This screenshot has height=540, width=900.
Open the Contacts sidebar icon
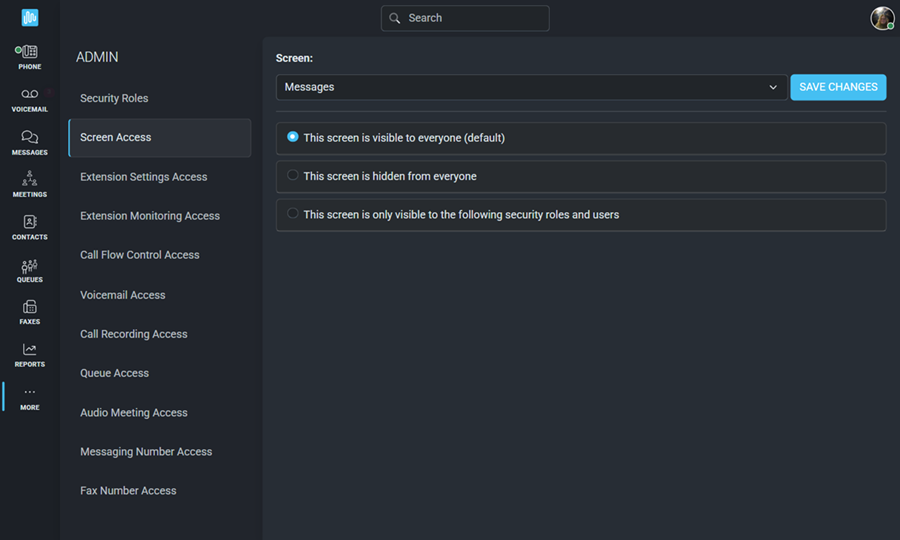click(x=29, y=222)
